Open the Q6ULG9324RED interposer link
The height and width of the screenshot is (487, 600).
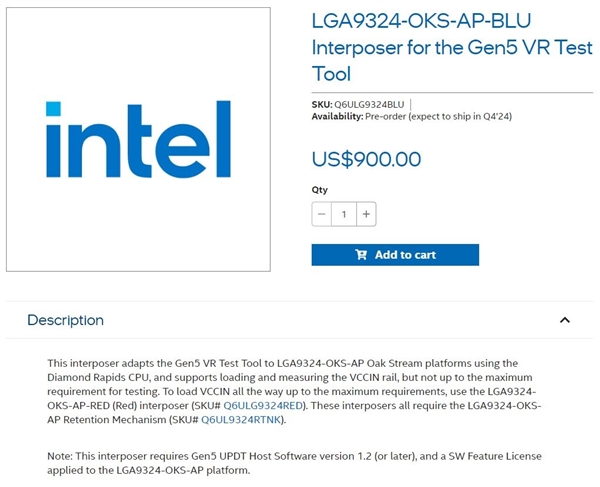pyautogui.click(x=263, y=405)
